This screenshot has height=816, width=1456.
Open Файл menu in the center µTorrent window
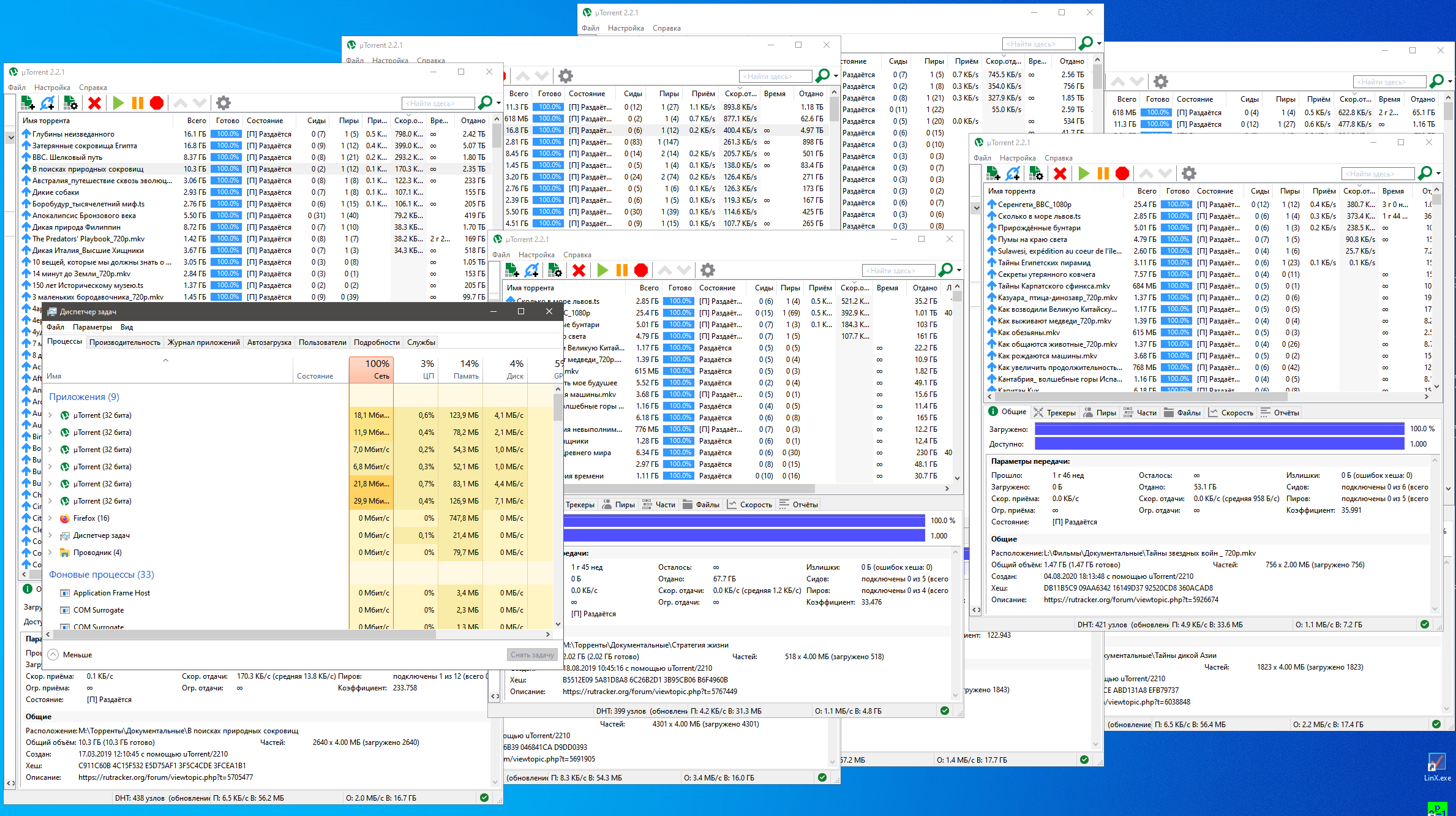501,255
